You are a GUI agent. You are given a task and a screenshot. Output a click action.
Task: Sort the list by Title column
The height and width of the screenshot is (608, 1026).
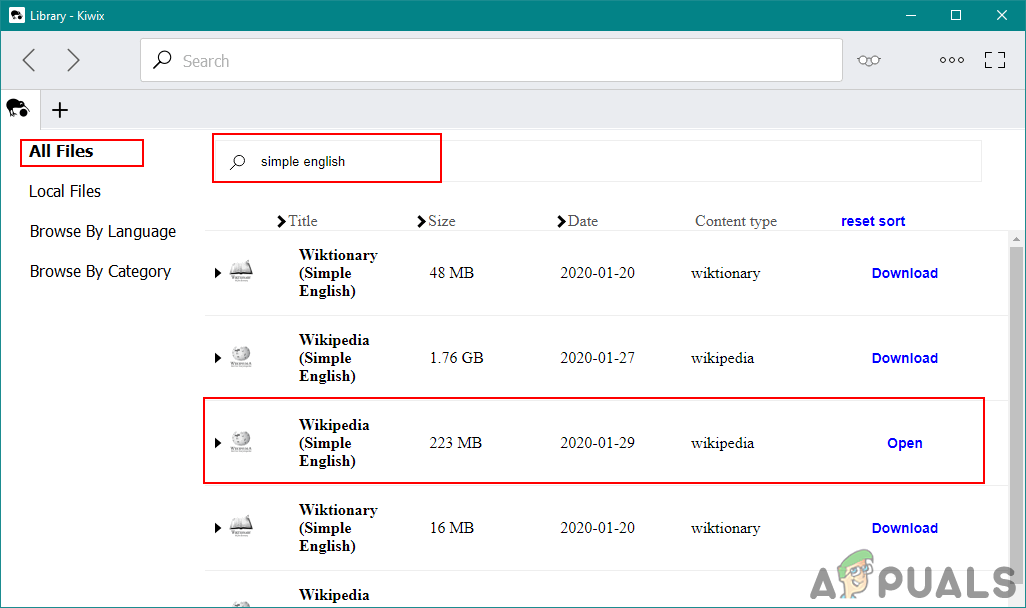(302, 221)
